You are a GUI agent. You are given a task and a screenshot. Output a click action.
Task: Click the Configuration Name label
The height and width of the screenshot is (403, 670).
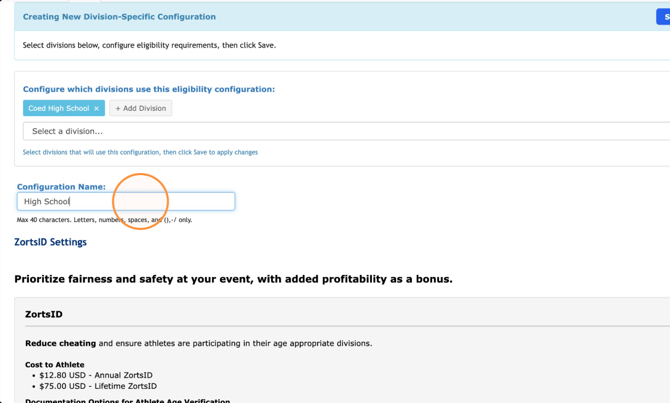click(x=61, y=187)
